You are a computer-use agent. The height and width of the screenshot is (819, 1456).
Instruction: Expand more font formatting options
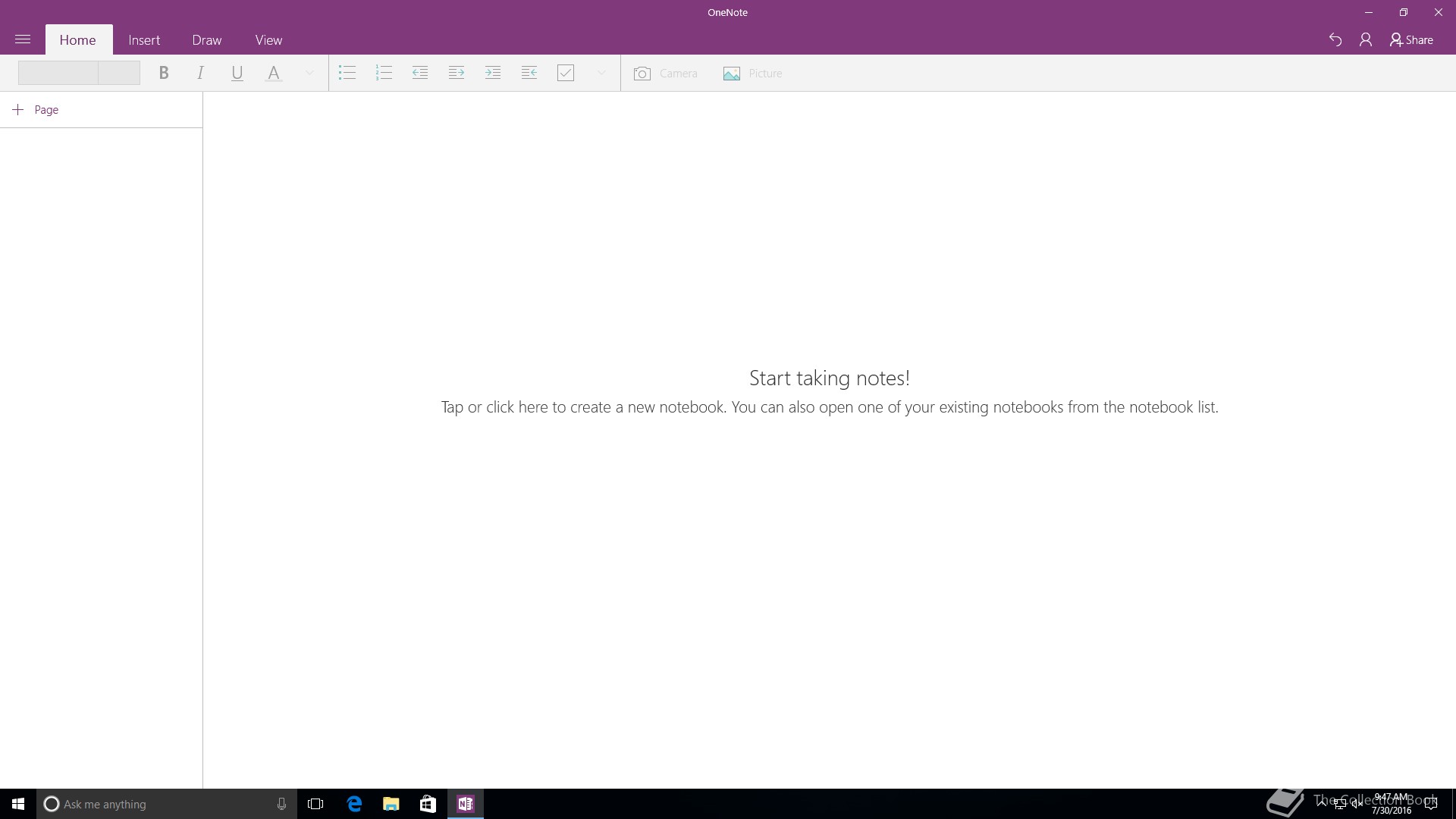coord(309,73)
